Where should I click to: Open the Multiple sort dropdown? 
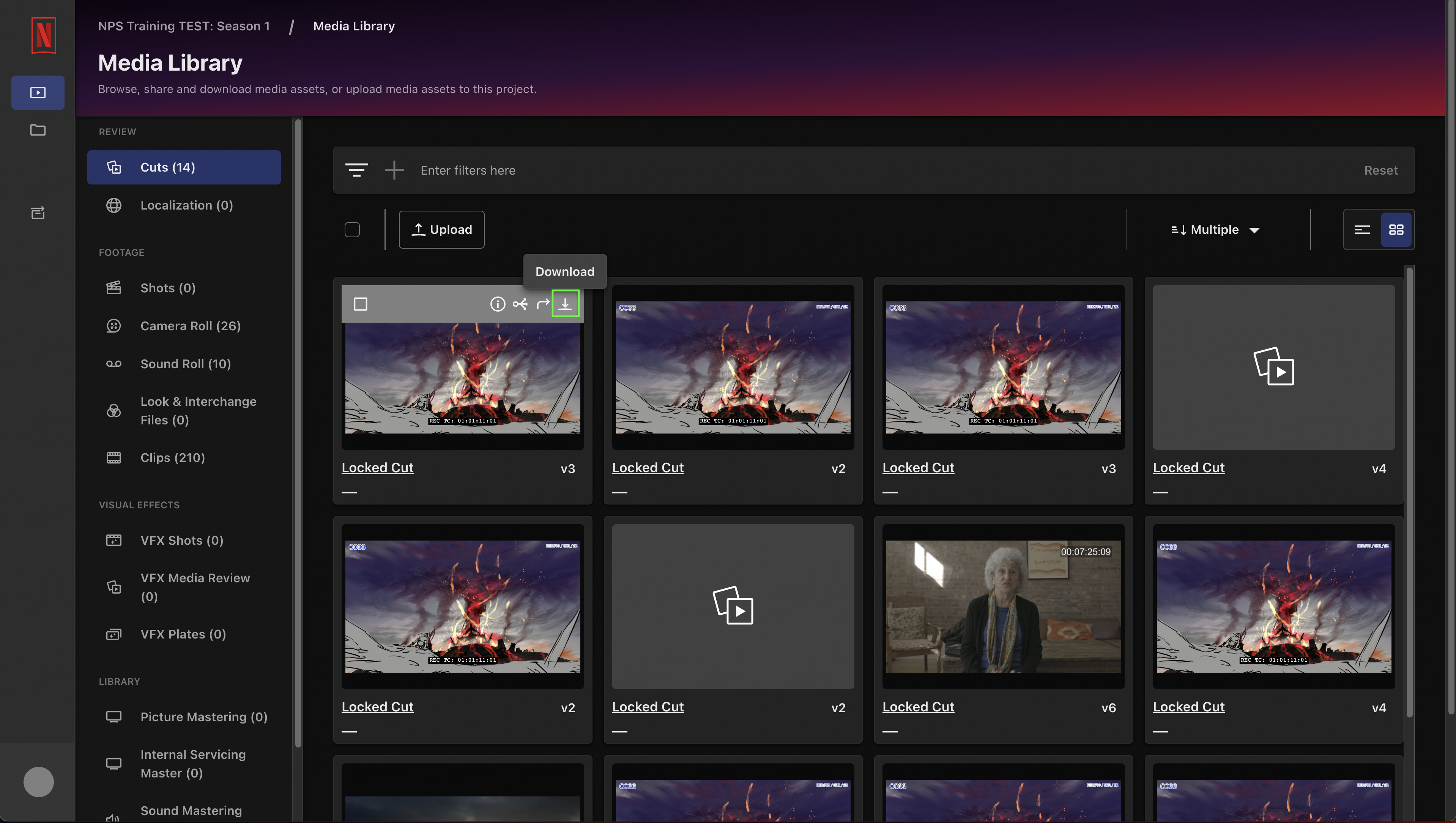[x=1215, y=230]
